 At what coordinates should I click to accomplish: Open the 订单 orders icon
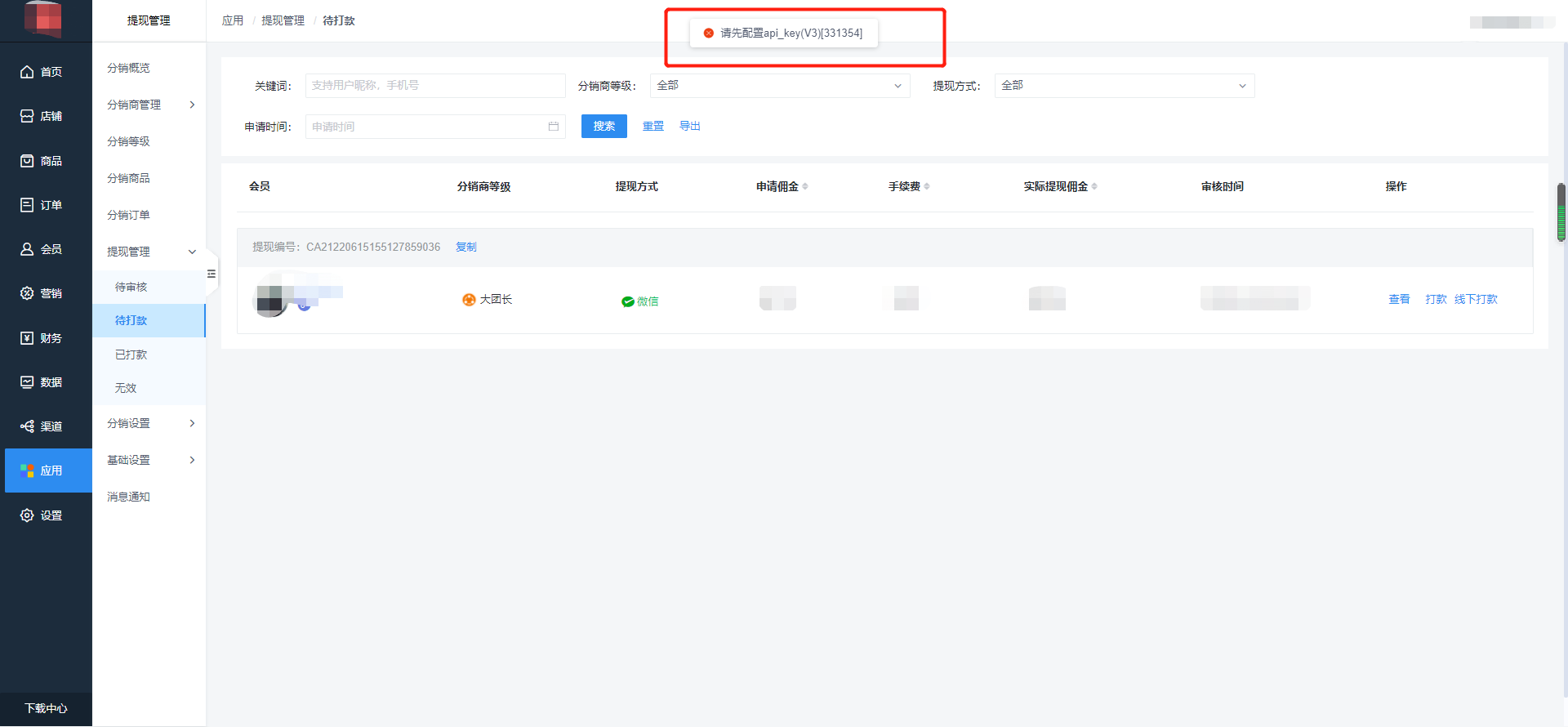(x=27, y=205)
